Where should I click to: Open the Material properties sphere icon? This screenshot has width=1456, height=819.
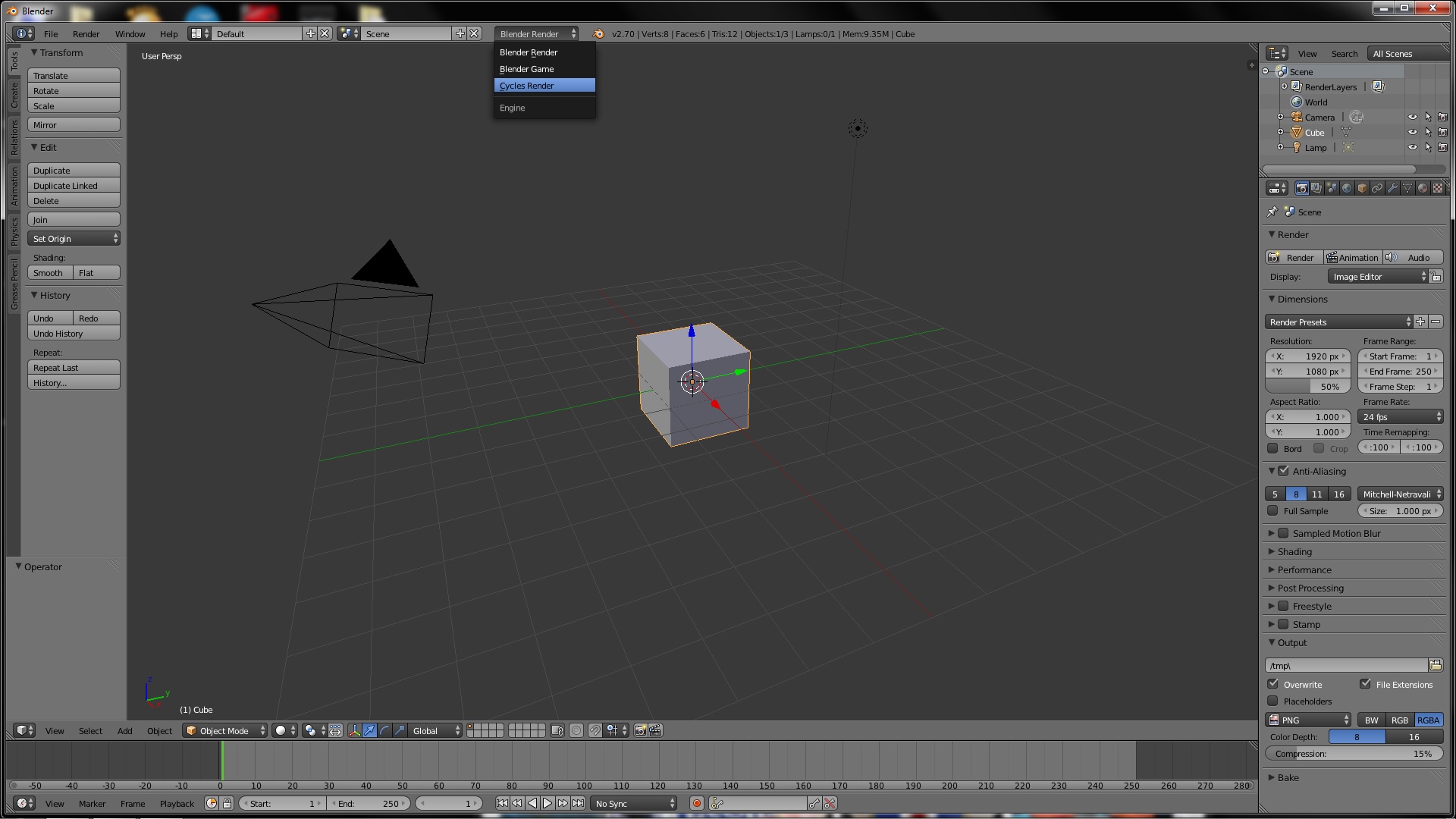[1423, 188]
